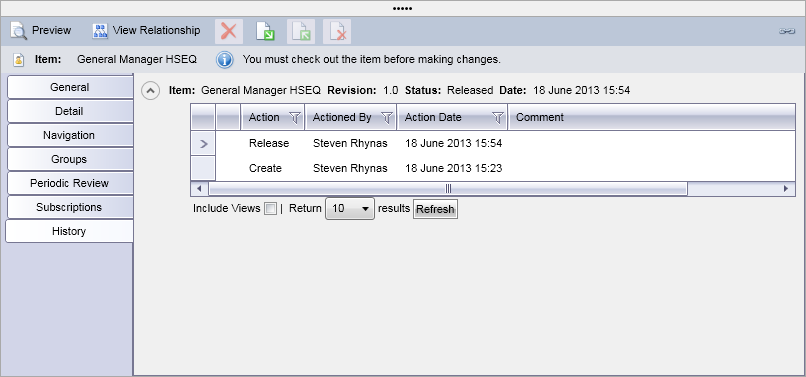
Task: Switch to the Detail tab
Action: click(70, 111)
